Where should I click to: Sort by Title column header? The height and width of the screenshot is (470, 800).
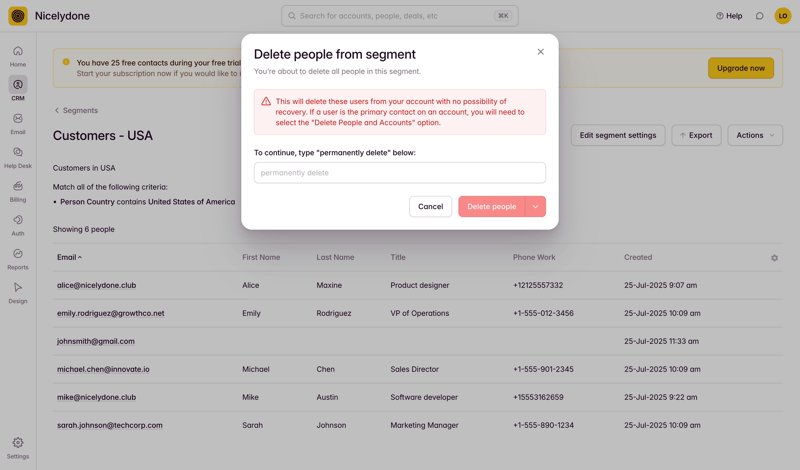[x=398, y=257]
